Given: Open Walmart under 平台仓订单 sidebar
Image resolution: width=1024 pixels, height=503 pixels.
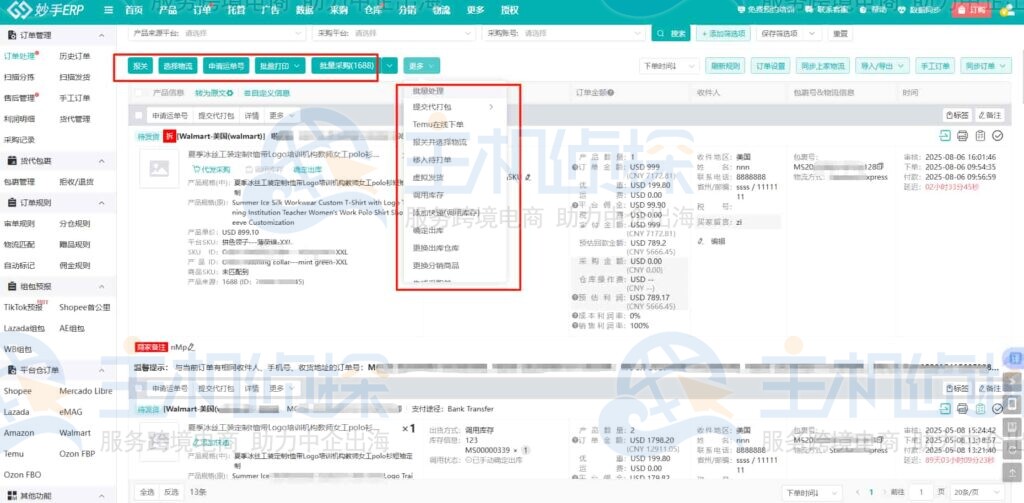Looking at the screenshot, I should click(75, 432).
